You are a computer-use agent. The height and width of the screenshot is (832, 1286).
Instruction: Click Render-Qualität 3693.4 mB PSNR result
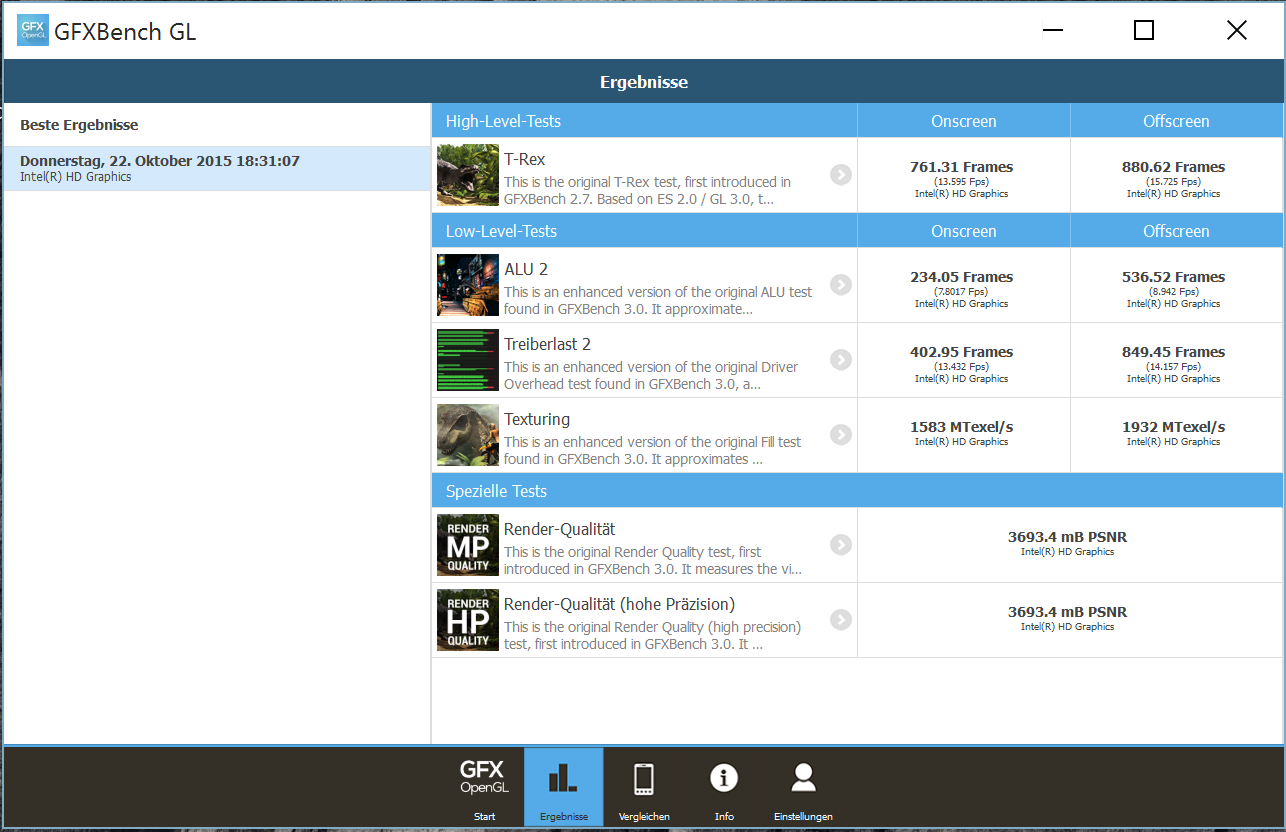click(x=1067, y=537)
